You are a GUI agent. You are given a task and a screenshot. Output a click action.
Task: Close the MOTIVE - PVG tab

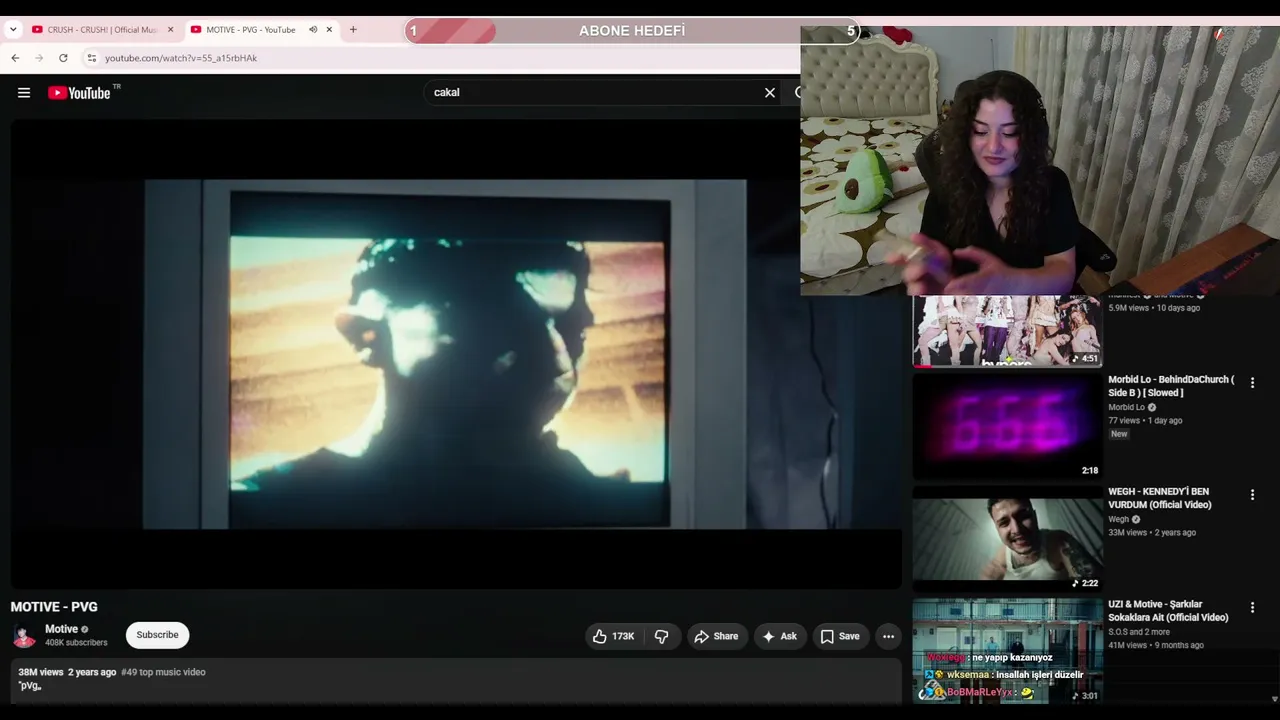pyautogui.click(x=329, y=30)
